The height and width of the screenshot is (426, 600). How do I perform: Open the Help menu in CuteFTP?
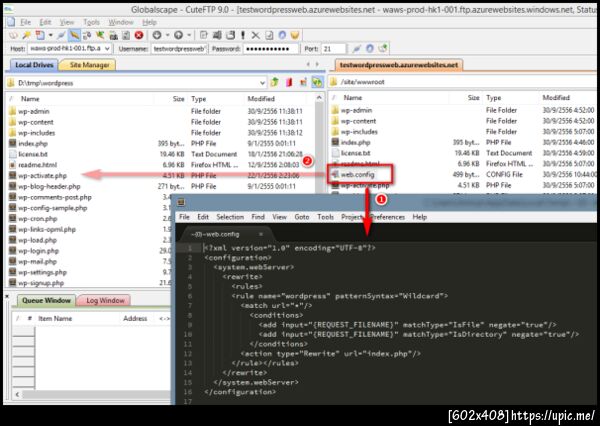point(150,22)
